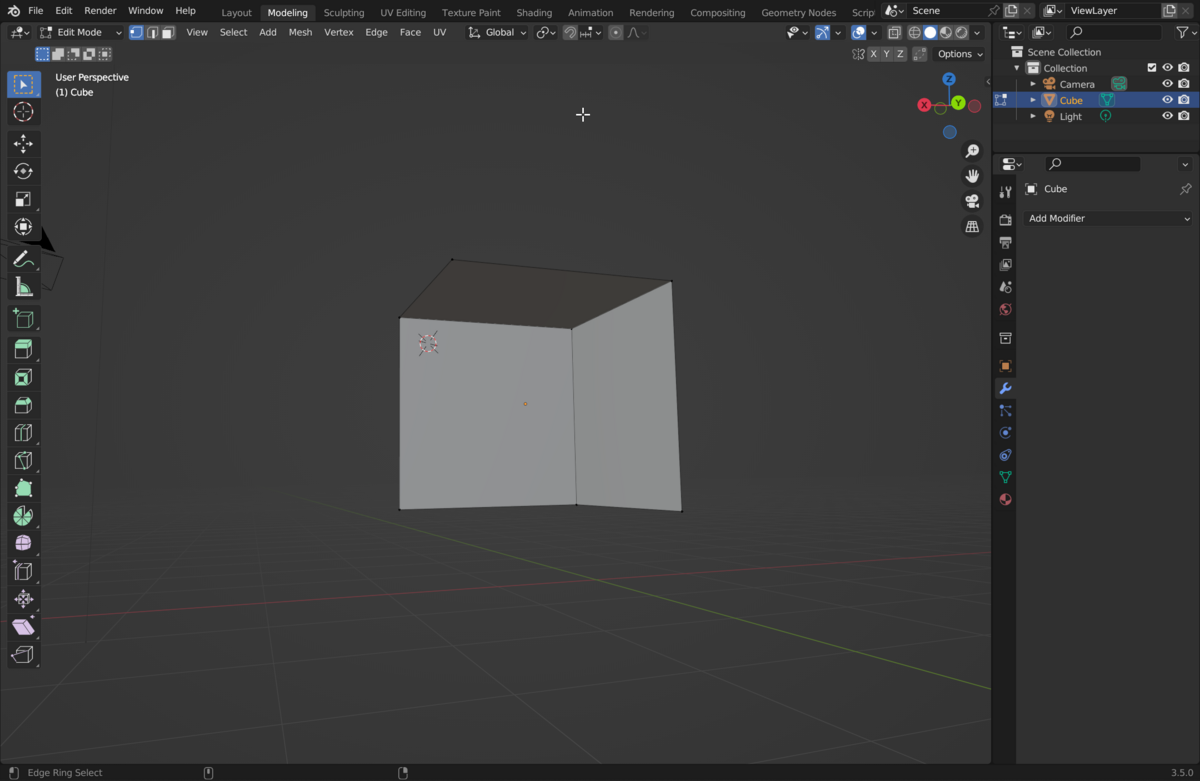
Task: Open Global transform orientation dropdown
Action: tap(497, 32)
